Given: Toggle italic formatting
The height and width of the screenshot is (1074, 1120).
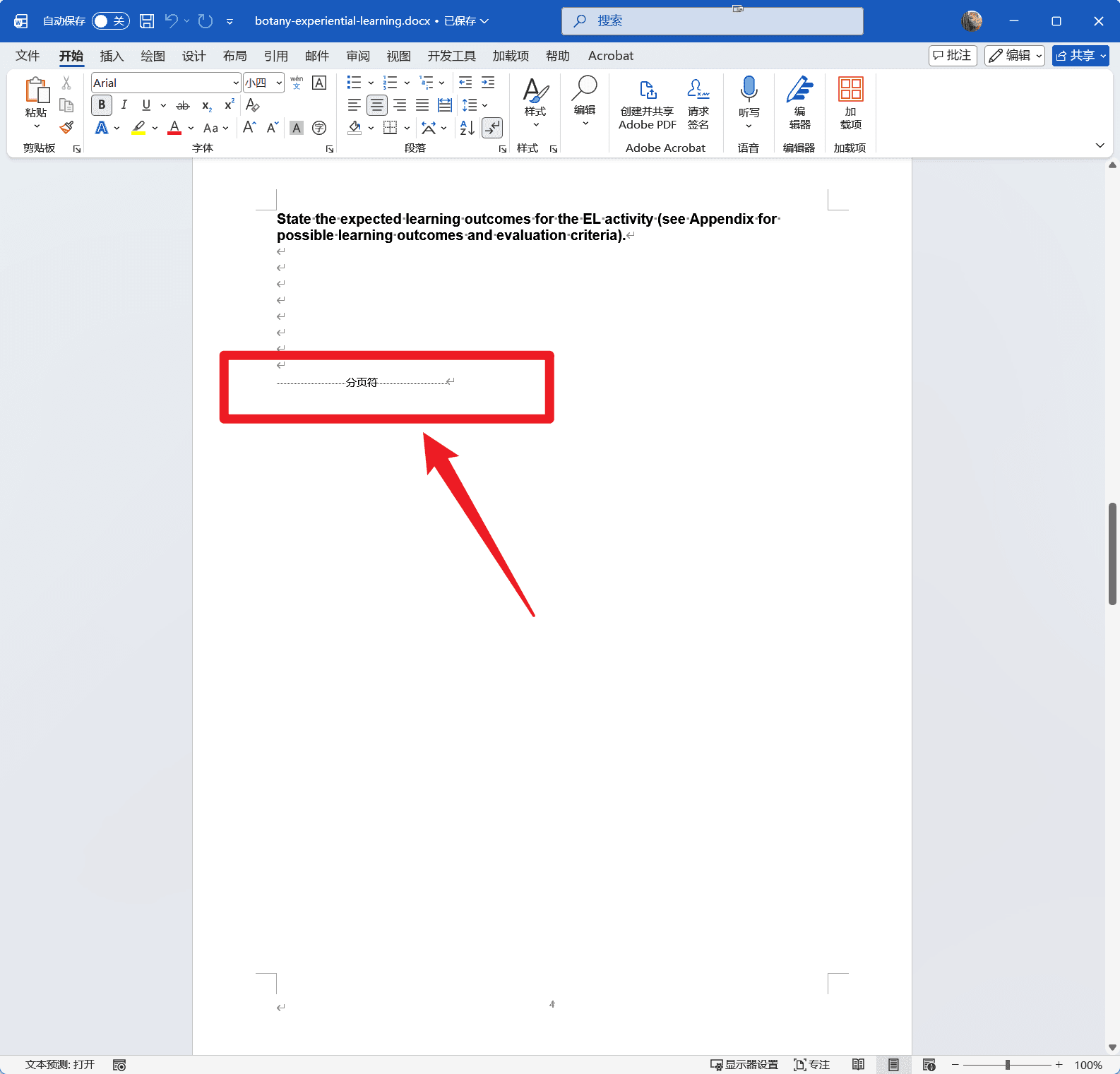Looking at the screenshot, I should [124, 105].
